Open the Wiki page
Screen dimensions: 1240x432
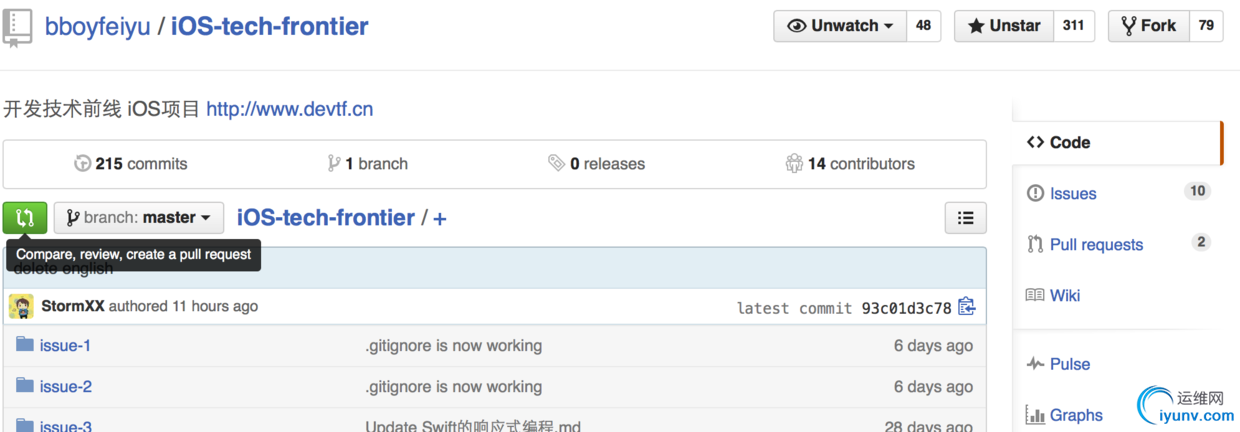click(x=1064, y=296)
